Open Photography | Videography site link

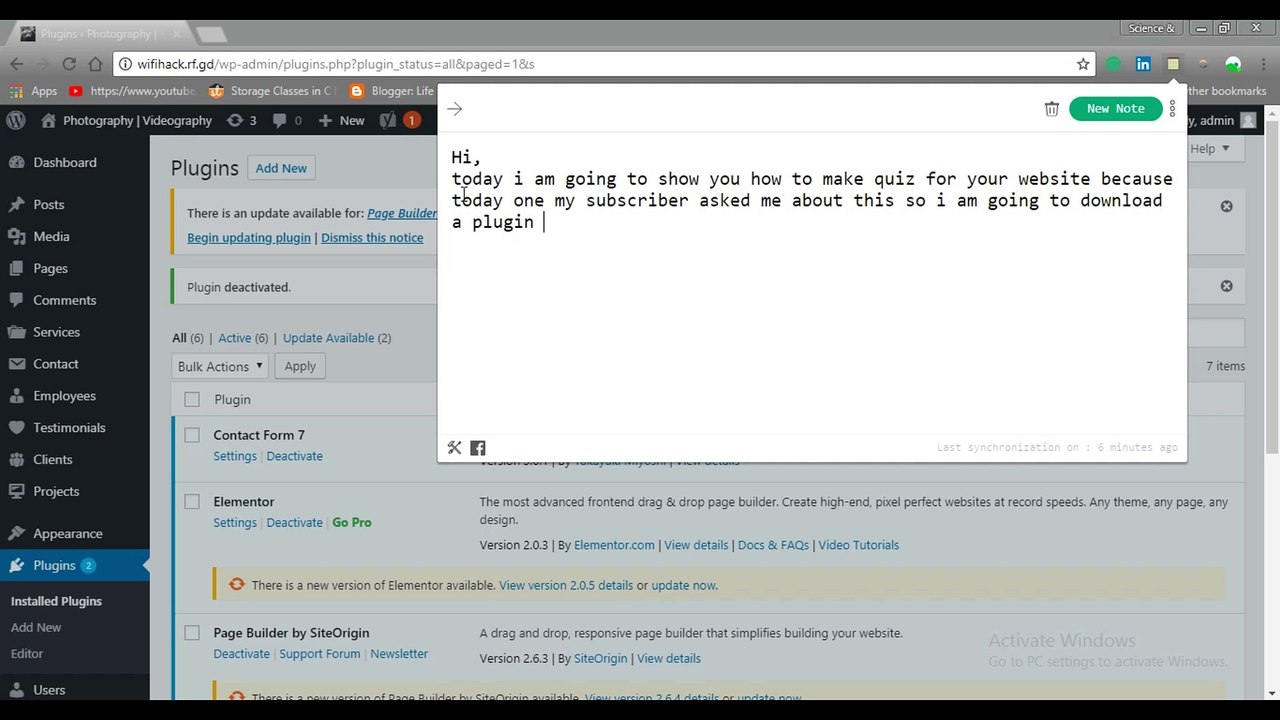(127, 120)
